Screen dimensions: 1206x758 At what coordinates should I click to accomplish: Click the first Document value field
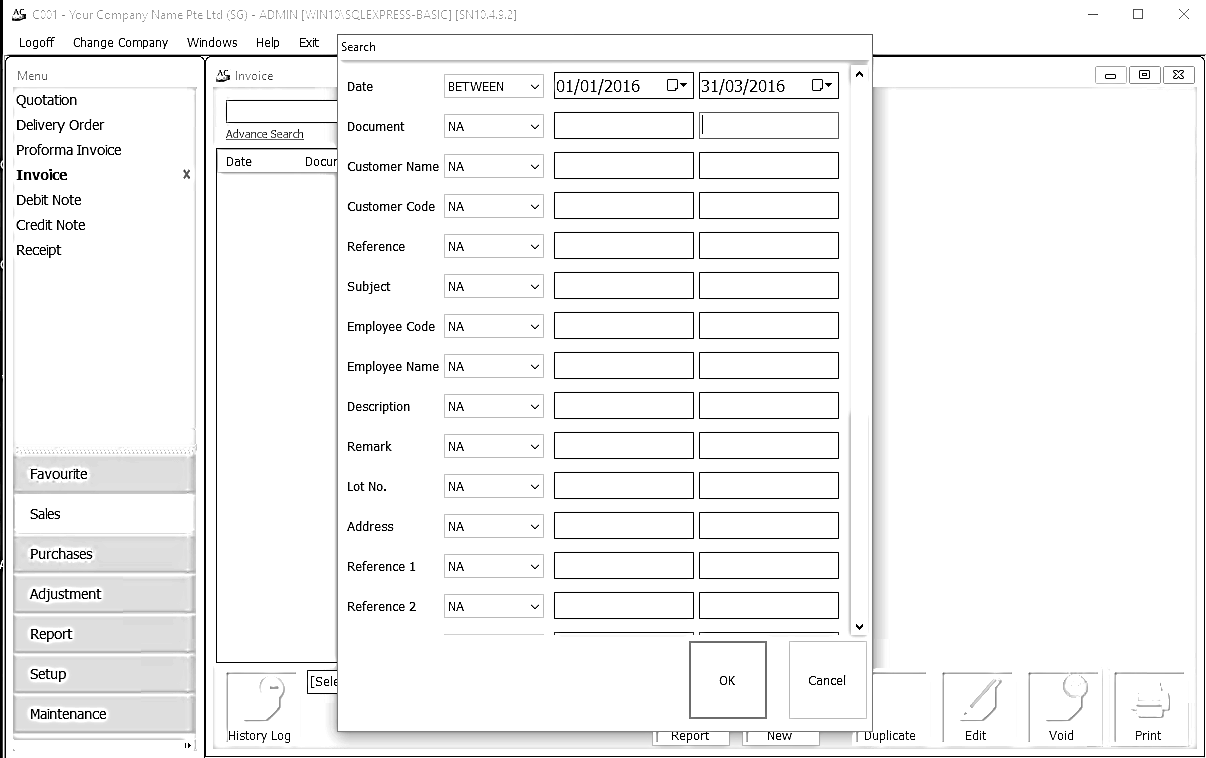(x=624, y=126)
